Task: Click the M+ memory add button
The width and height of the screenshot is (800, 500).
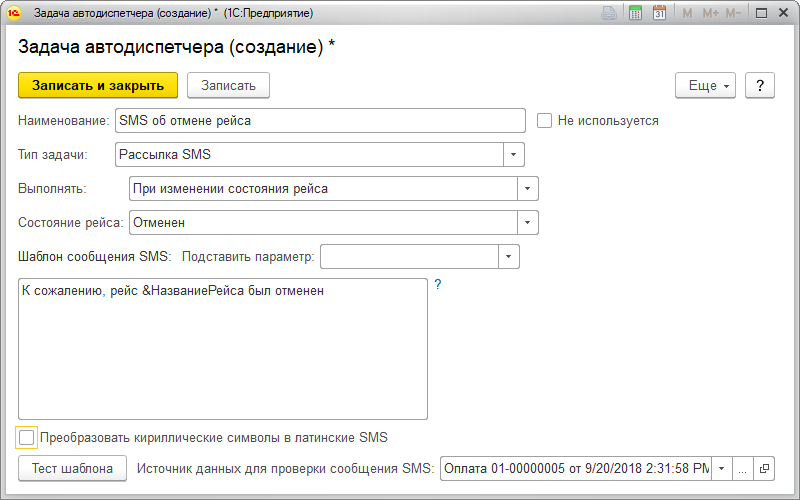Action: 711,14
